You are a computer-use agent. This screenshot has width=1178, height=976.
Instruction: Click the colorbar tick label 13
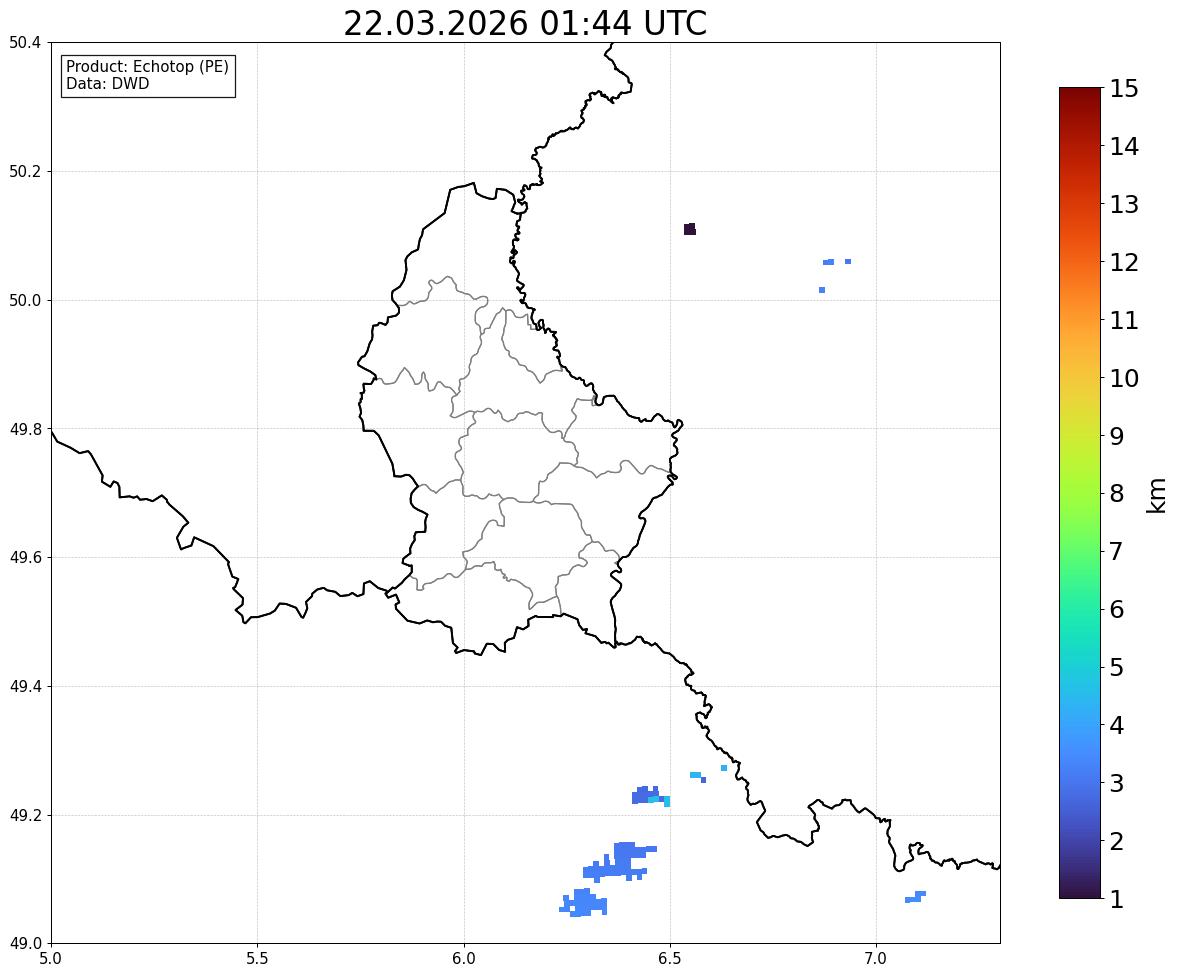pyautogui.click(x=1124, y=204)
